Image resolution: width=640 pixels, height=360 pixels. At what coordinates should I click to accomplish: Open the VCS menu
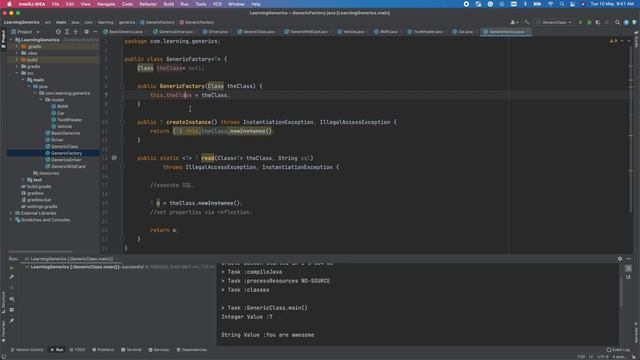coord(217,4)
